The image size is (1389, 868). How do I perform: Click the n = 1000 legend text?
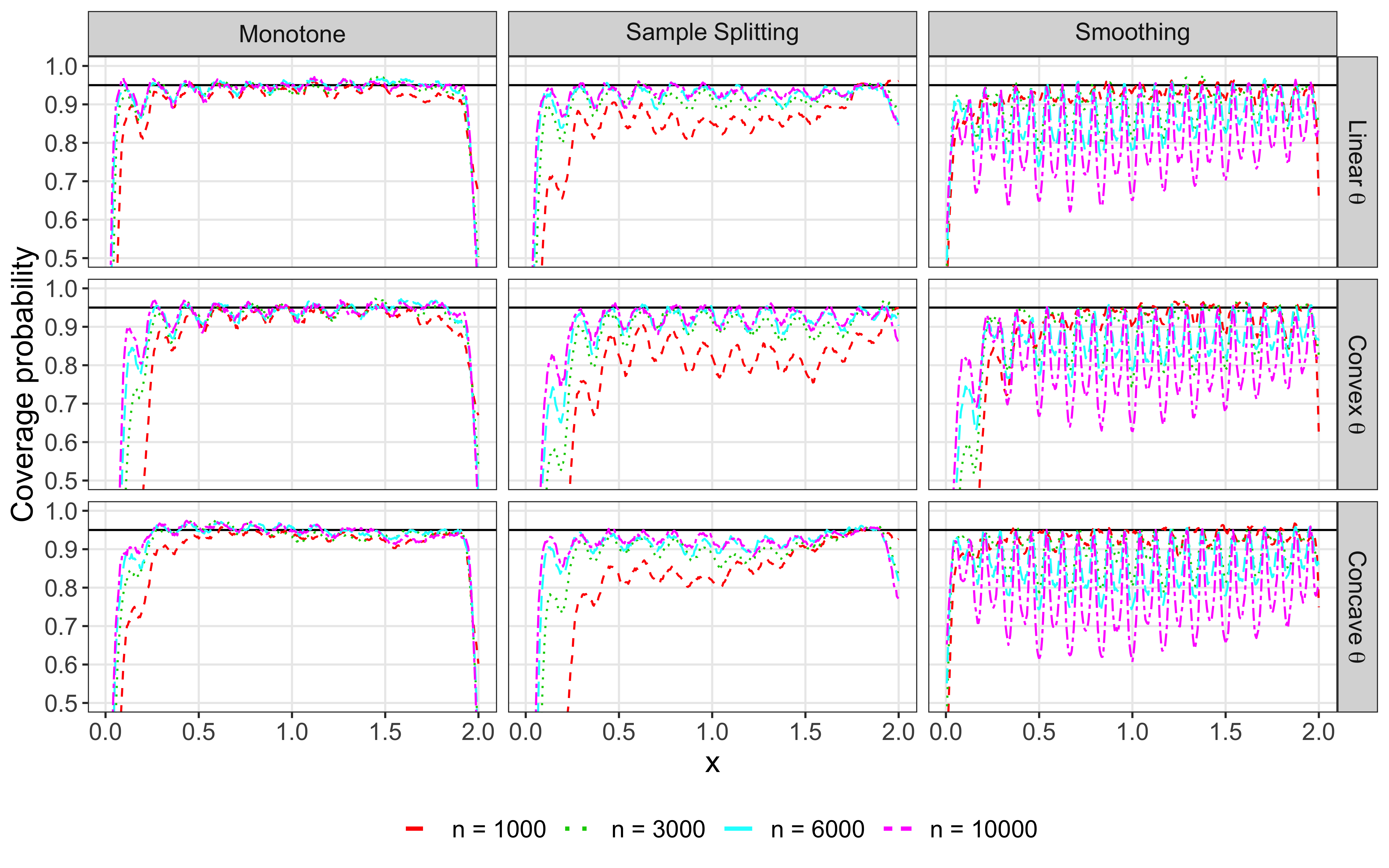coord(499,829)
